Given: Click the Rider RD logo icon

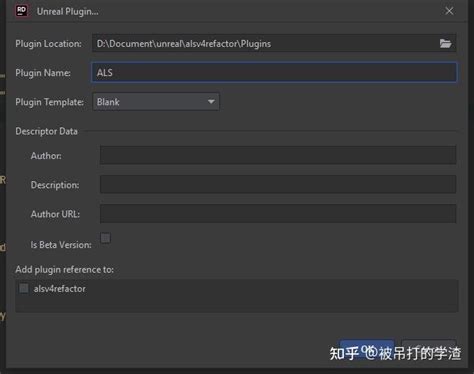Looking at the screenshot, I should pyautogui.click(x=22, y=11).
